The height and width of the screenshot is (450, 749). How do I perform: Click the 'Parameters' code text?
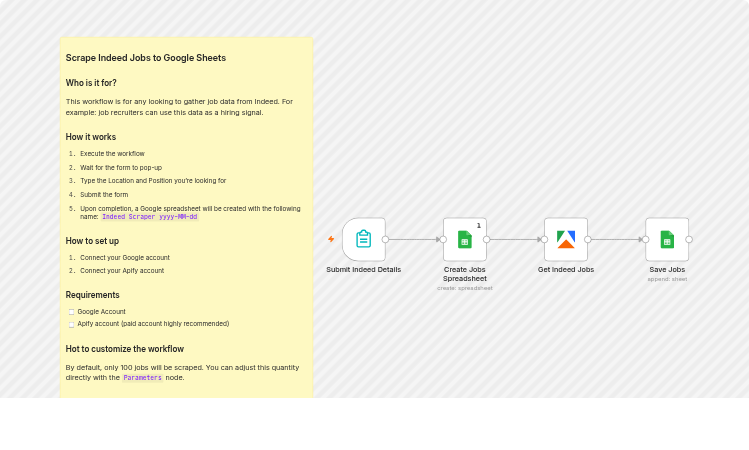pos(142,378)
